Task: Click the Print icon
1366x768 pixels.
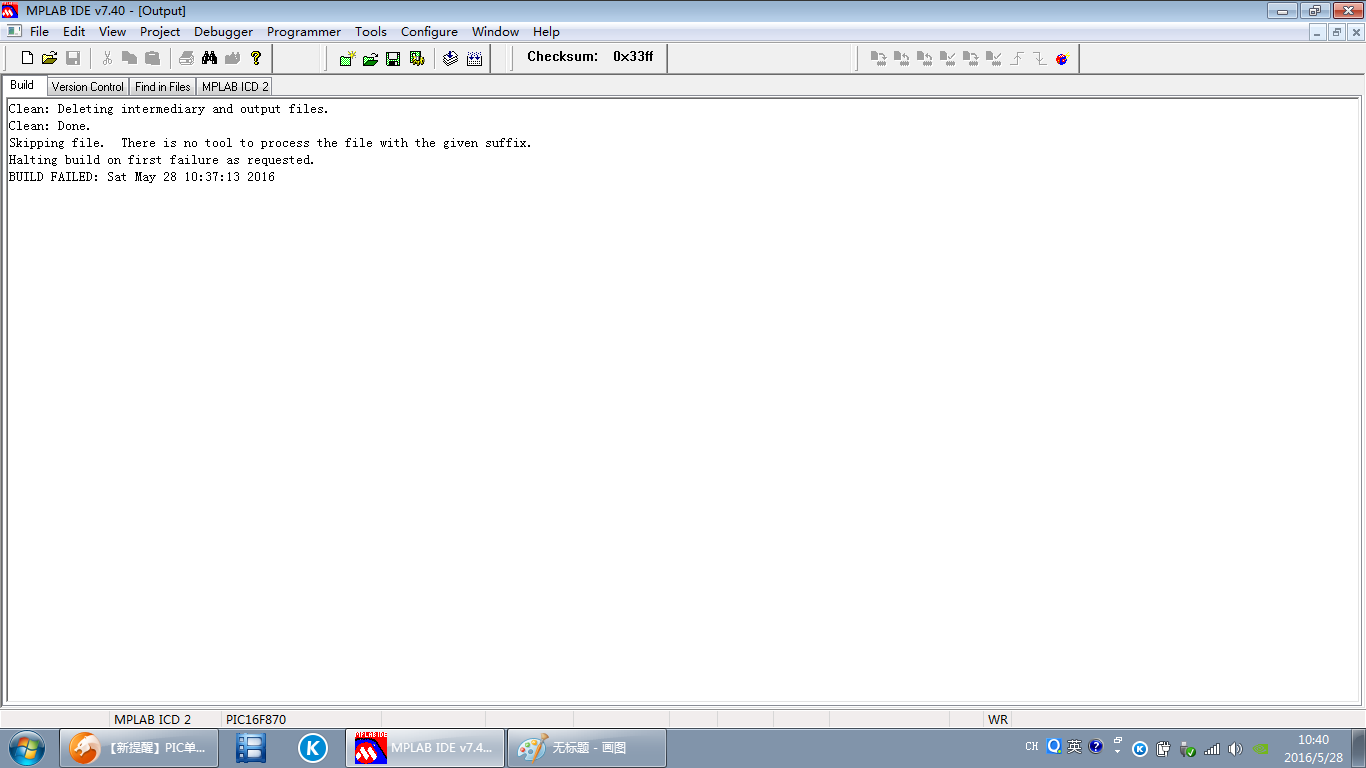Action: [187, 58]
